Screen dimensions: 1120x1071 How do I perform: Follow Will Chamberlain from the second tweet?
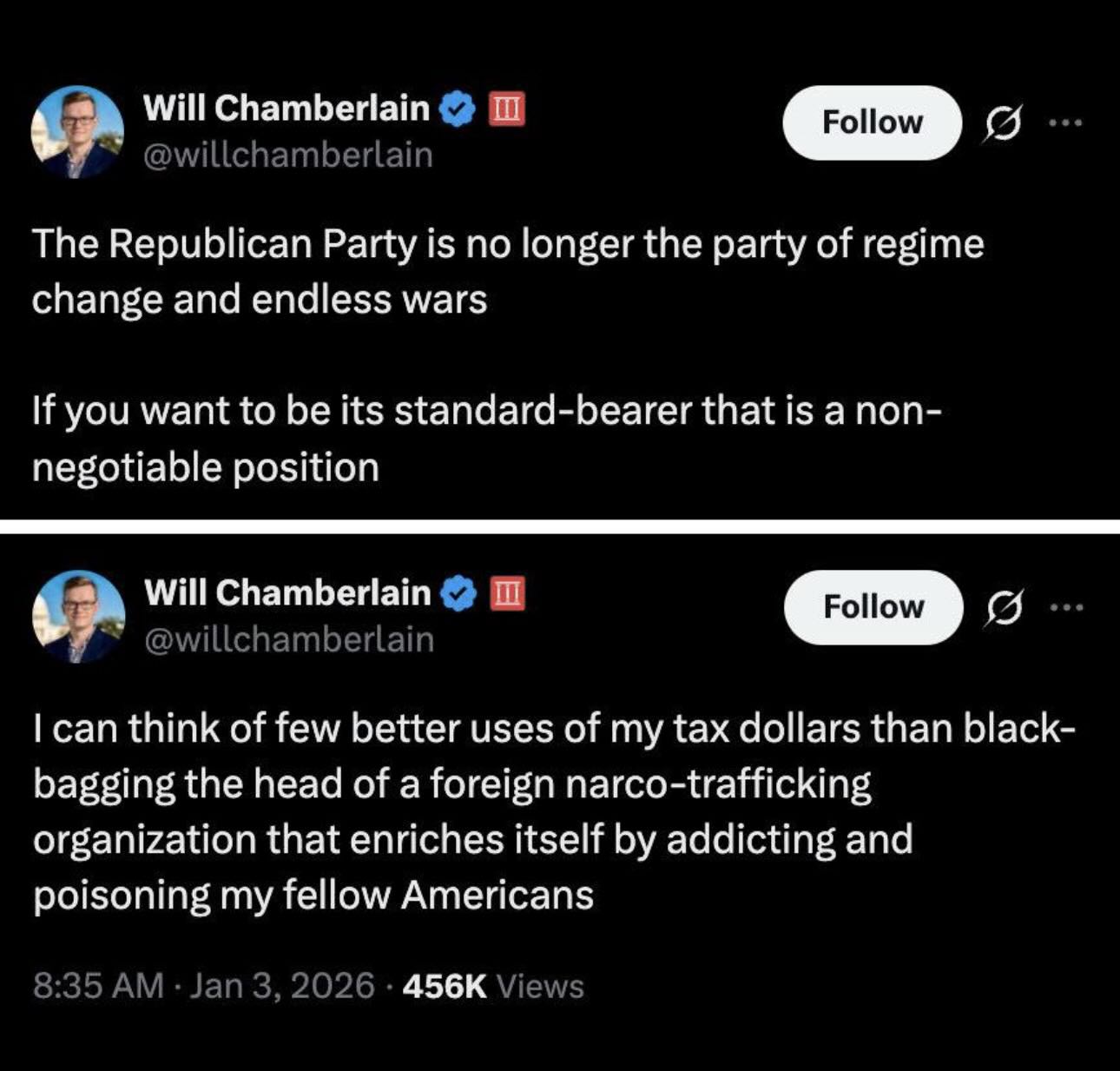(x=872, y=606)
